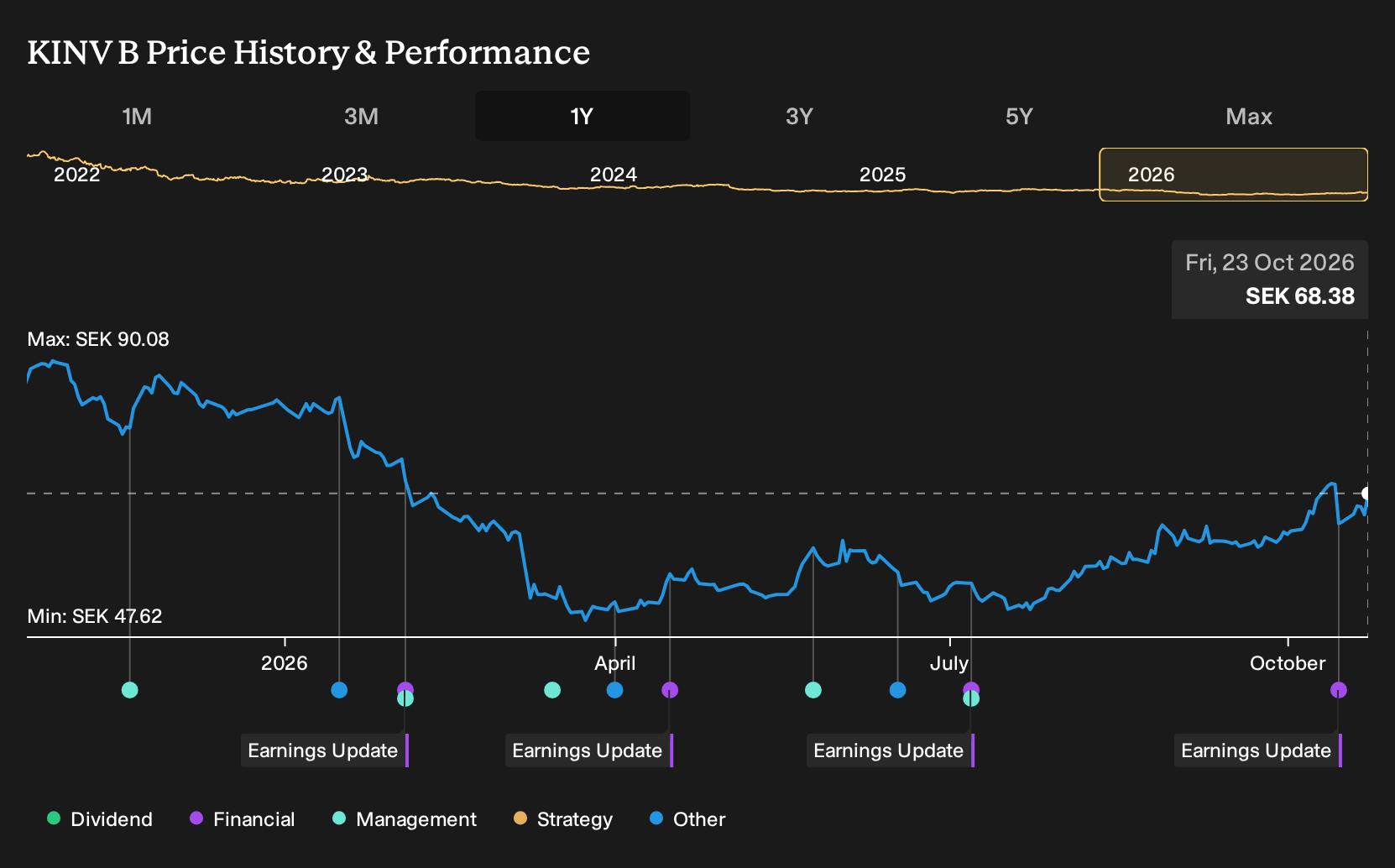Image resolution: width=1395 pixels, height=868 pixels.
Task: Click the teal Management event dot before 2026
Action: pos(129,690)
